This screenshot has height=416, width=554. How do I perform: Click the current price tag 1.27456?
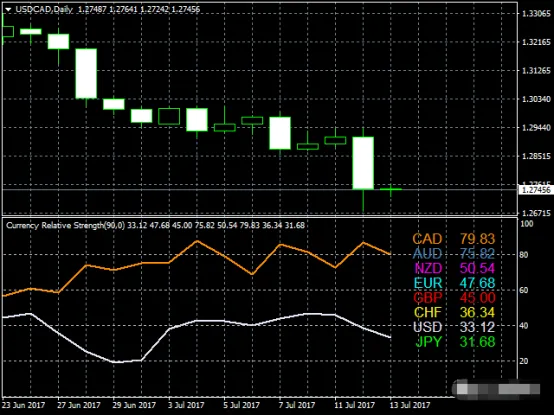[536, 190]
